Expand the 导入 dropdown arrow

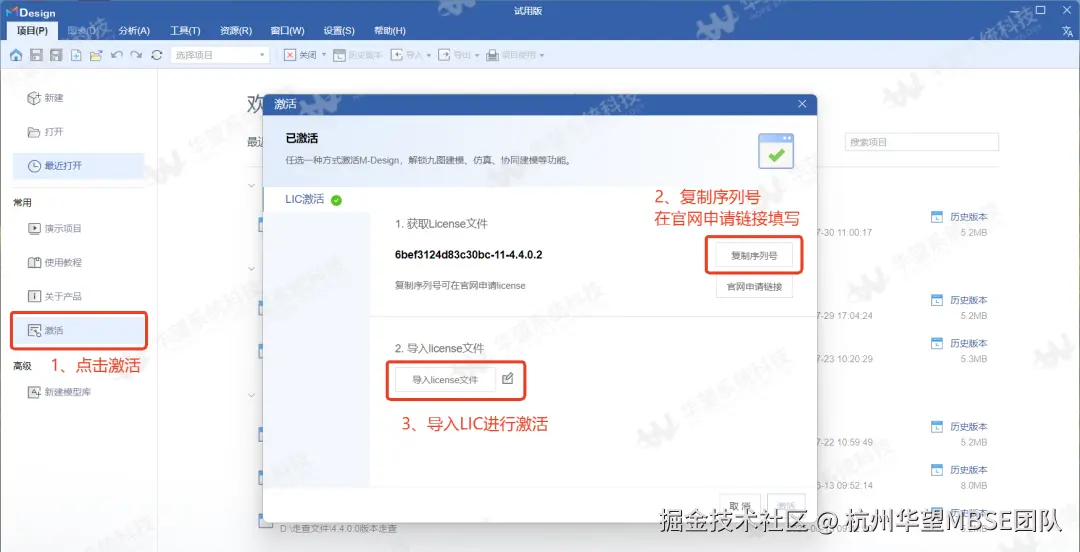tap(428, 55)
